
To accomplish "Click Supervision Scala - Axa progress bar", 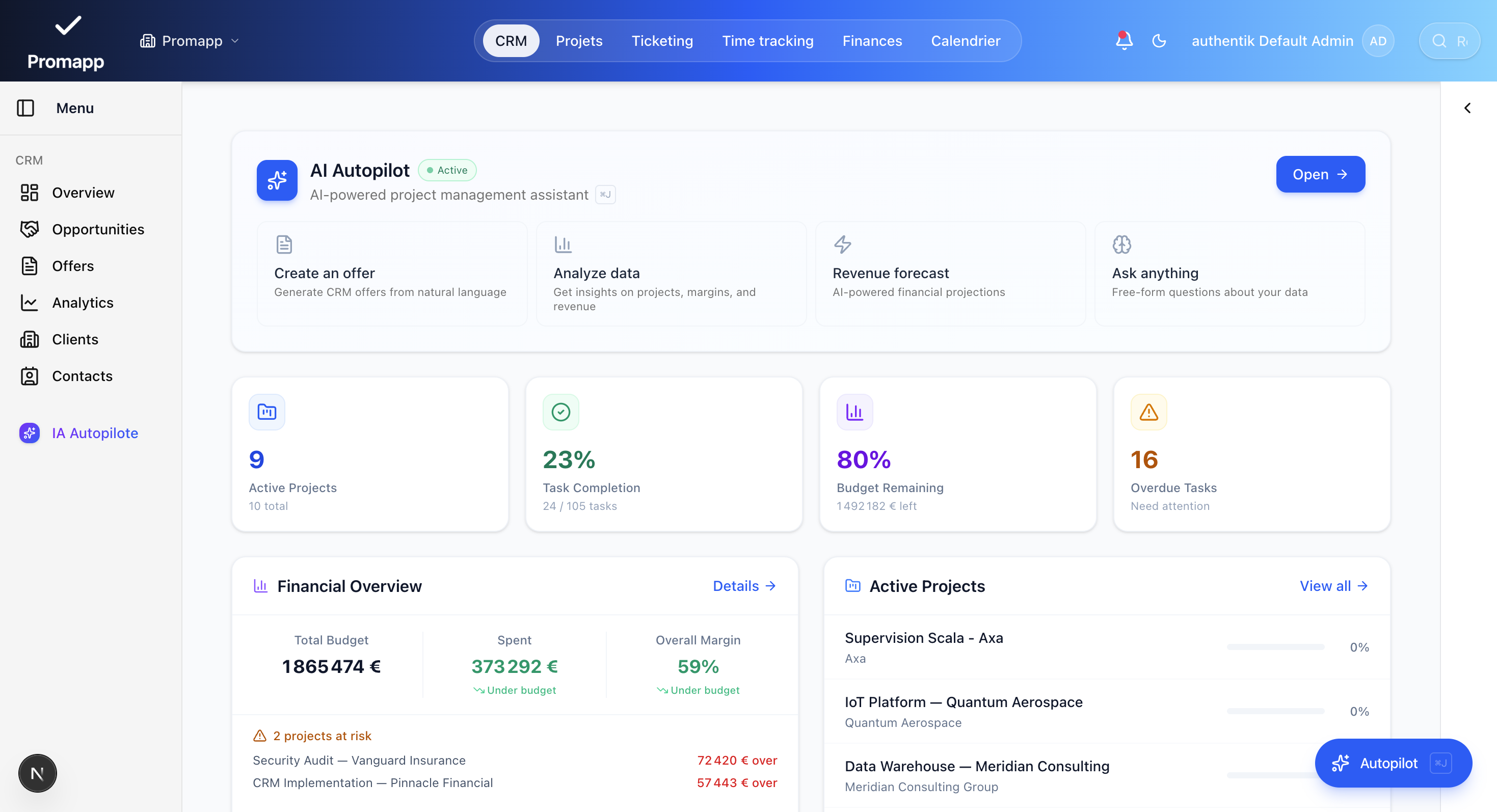I will (x=1275, y=647).
